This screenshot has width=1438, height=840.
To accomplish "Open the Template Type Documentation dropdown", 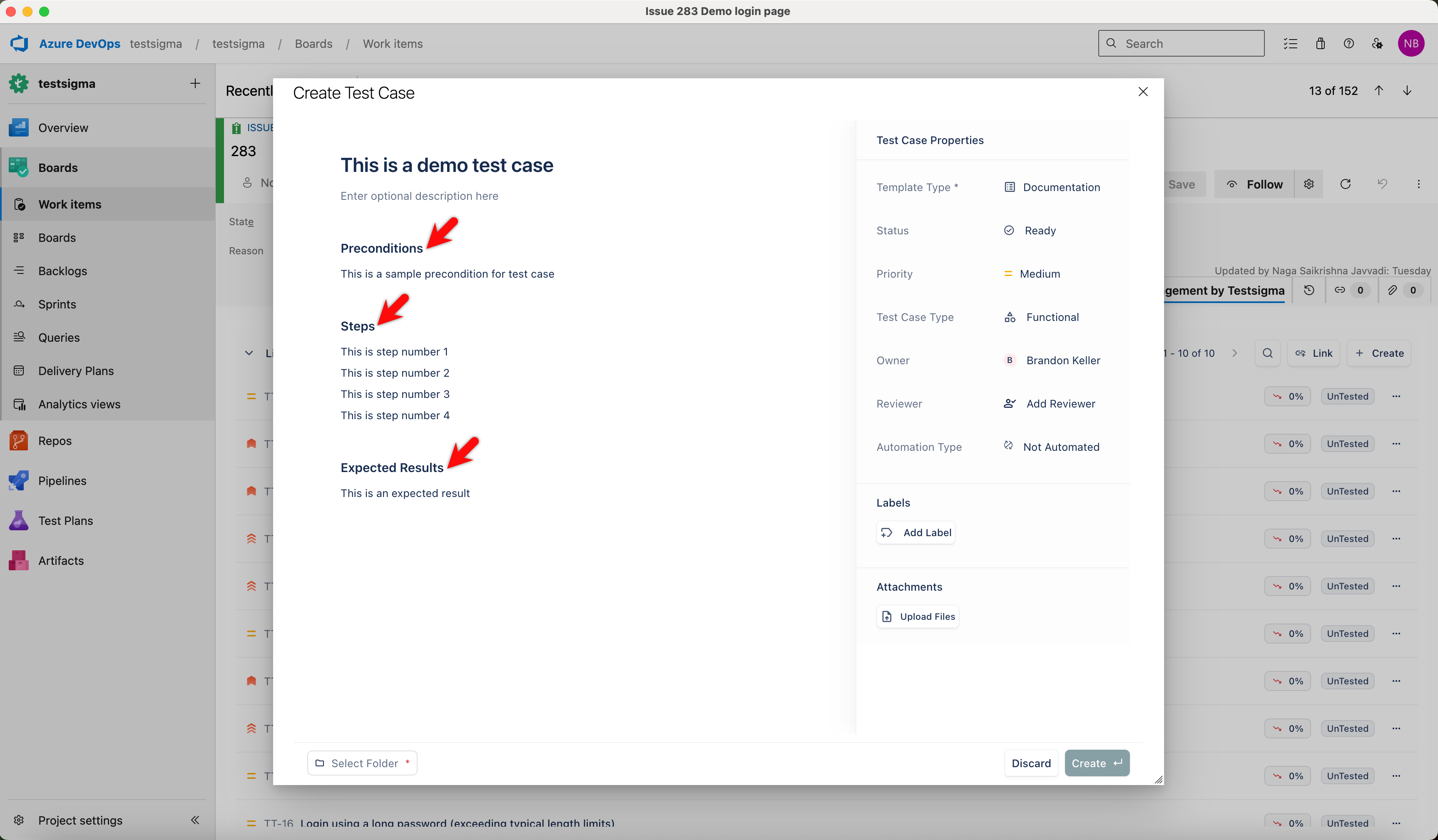I will (x=1060, y=187).
